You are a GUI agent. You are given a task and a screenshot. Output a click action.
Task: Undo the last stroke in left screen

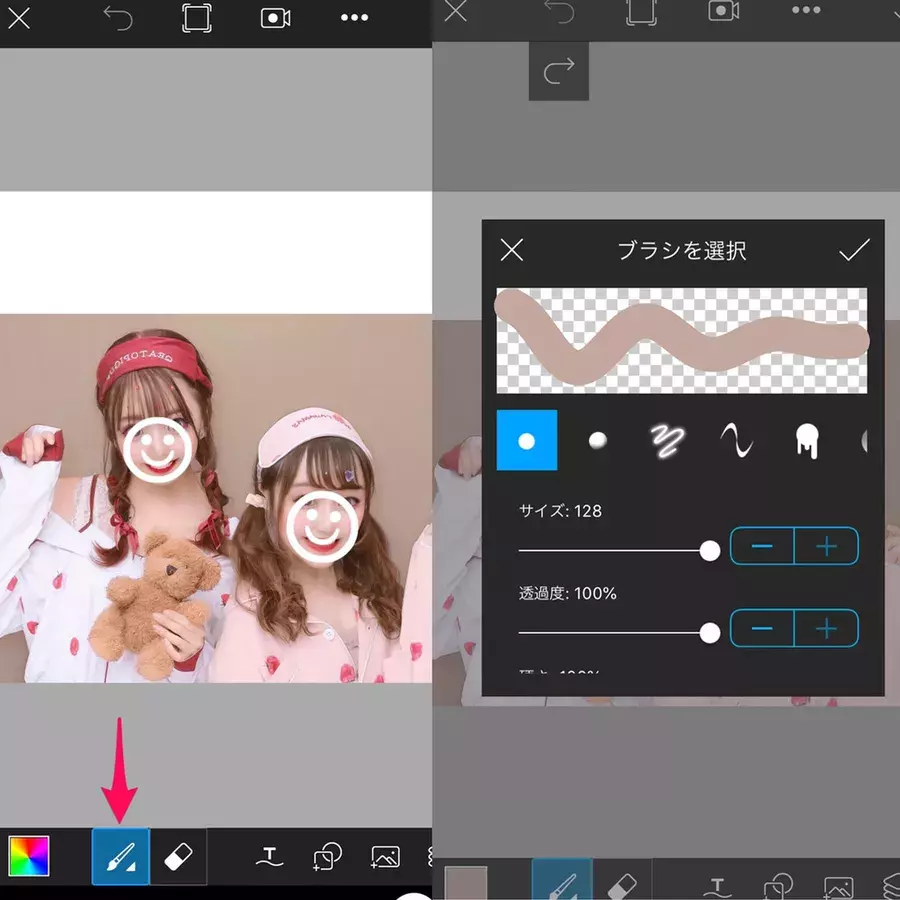pos(118,19)
